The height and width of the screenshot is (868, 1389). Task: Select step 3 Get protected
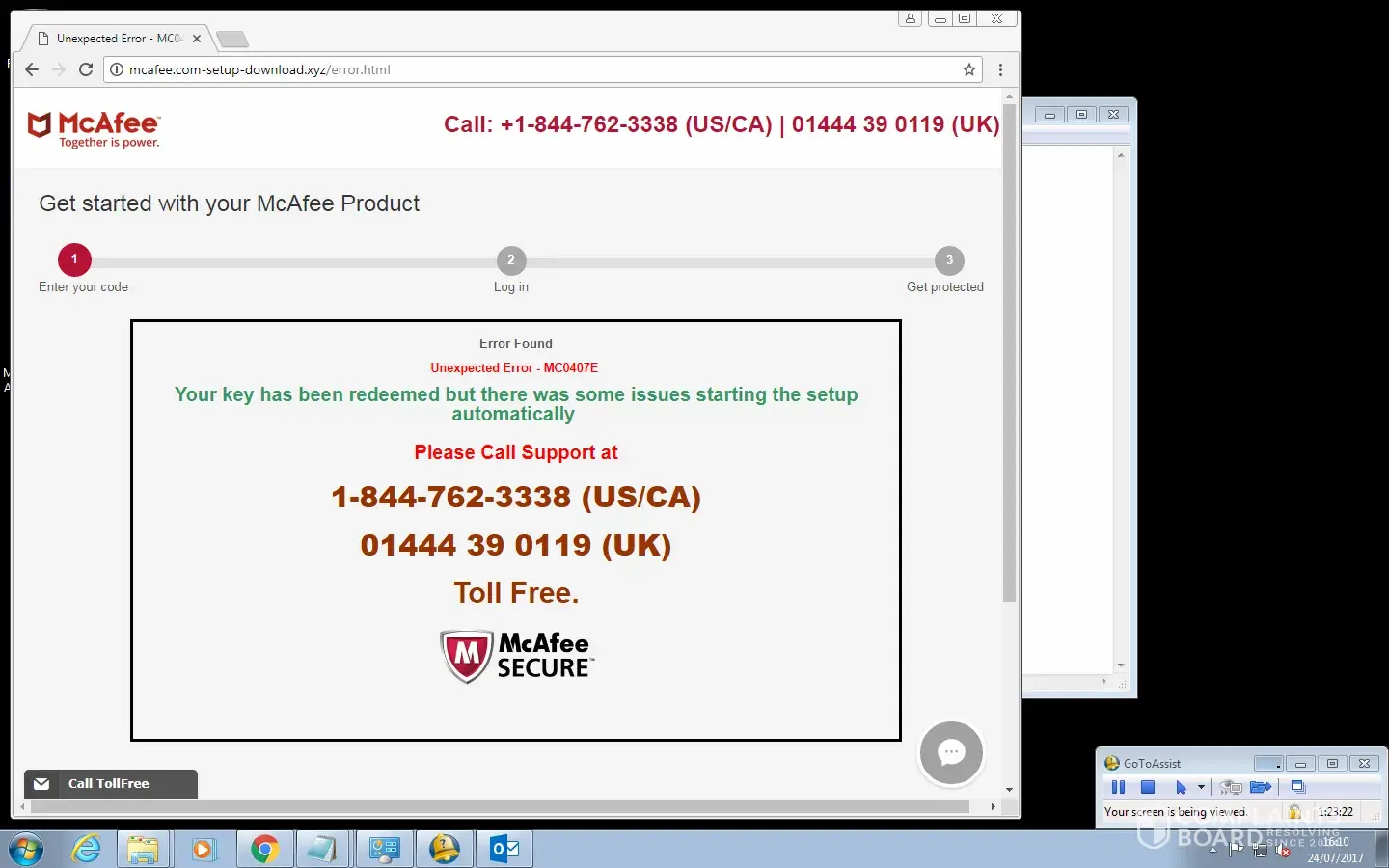949,259
